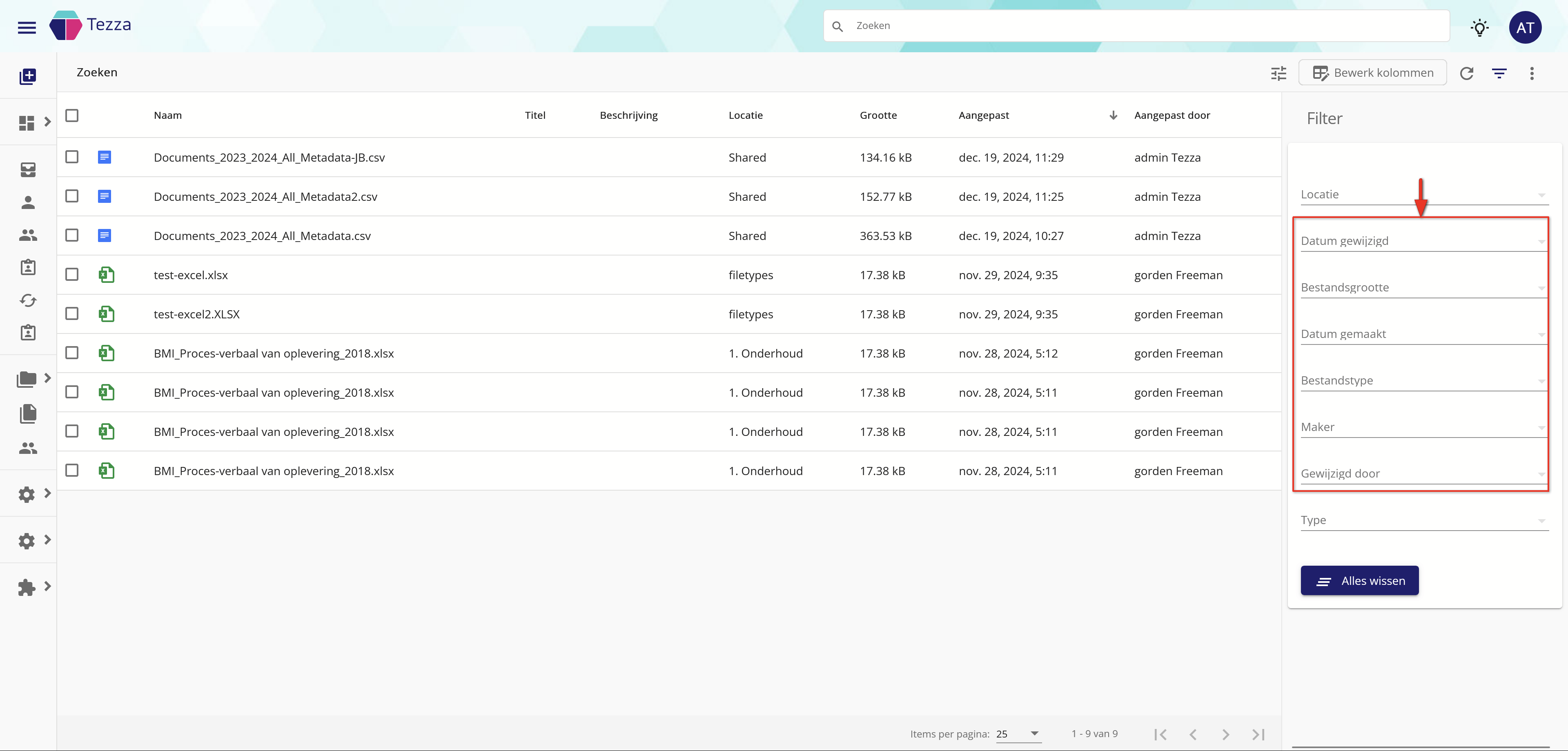Open the Bestandsgrootte filter dropdown
Image resolution: width=1568 pixels, height=751 pixels.
pyautogui.click(x=1424, y=287)
